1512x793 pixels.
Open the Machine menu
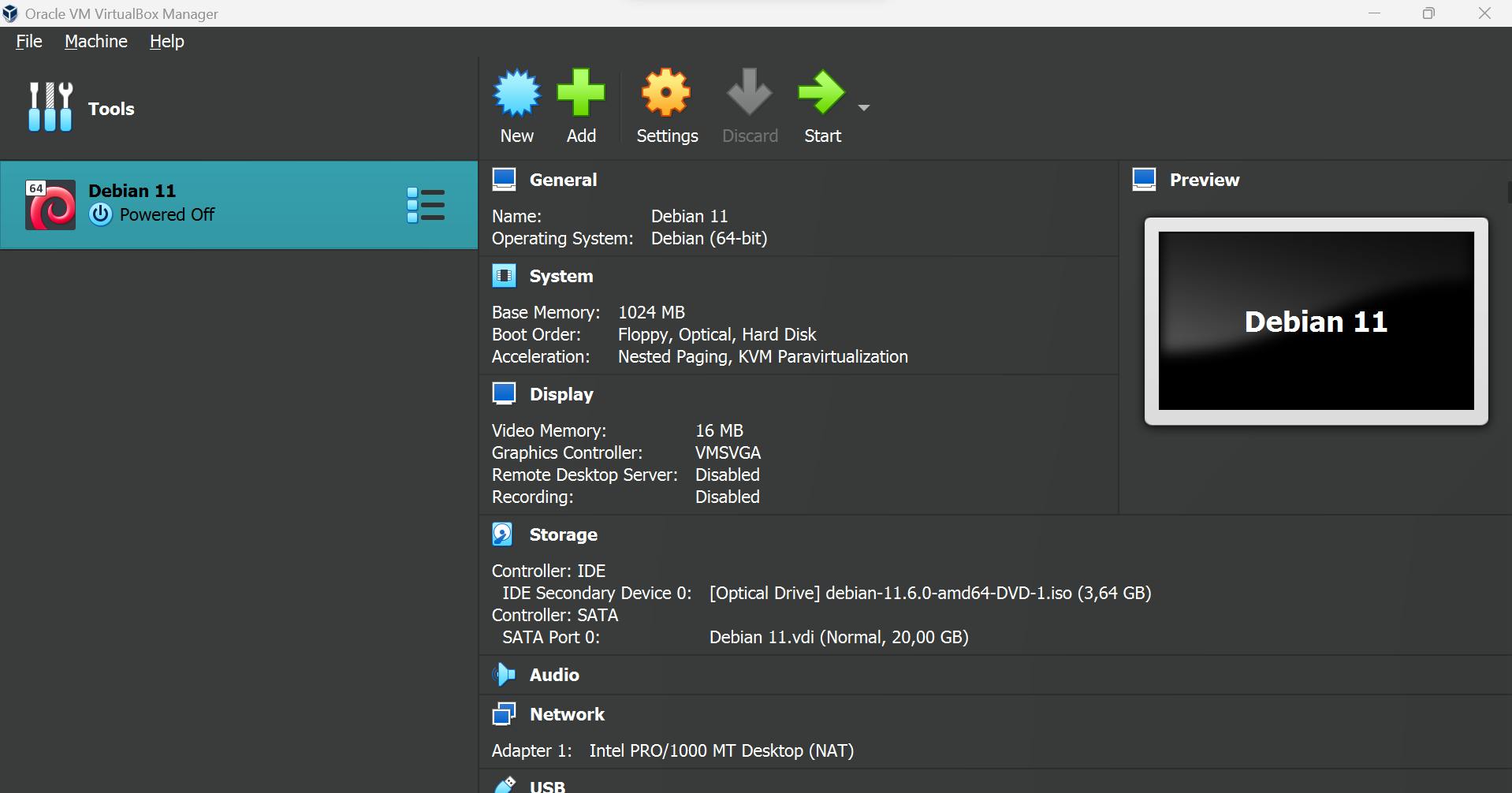[96, 41]
